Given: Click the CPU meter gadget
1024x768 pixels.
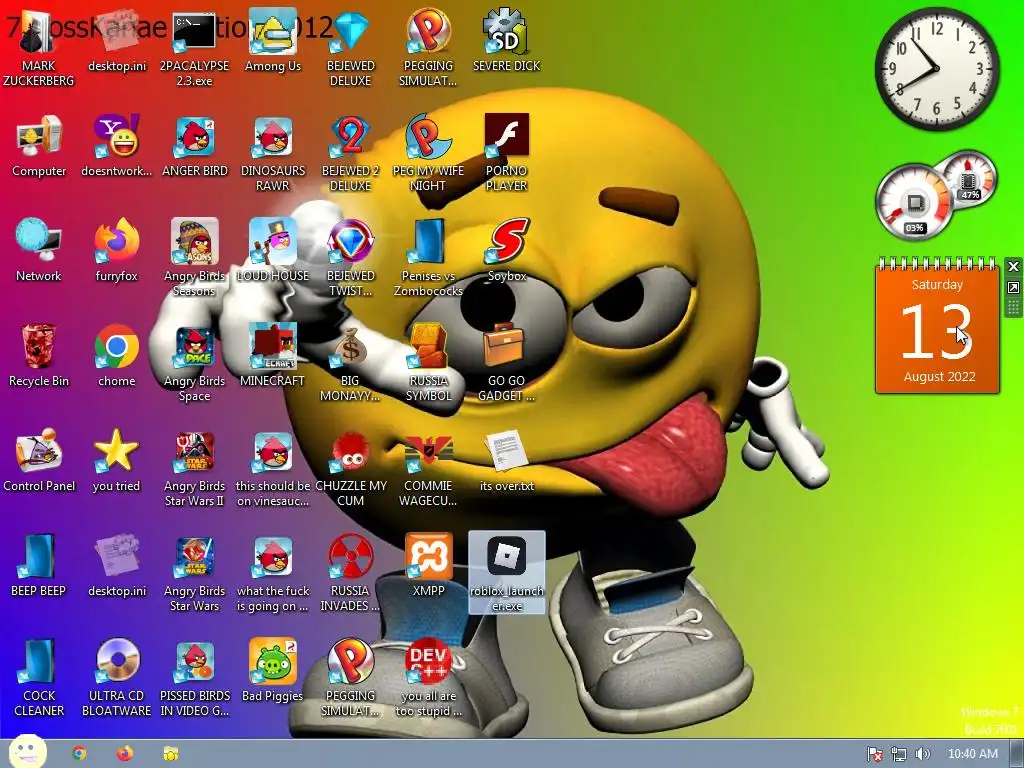Looking at the screenshot, I should coord(915,202).
